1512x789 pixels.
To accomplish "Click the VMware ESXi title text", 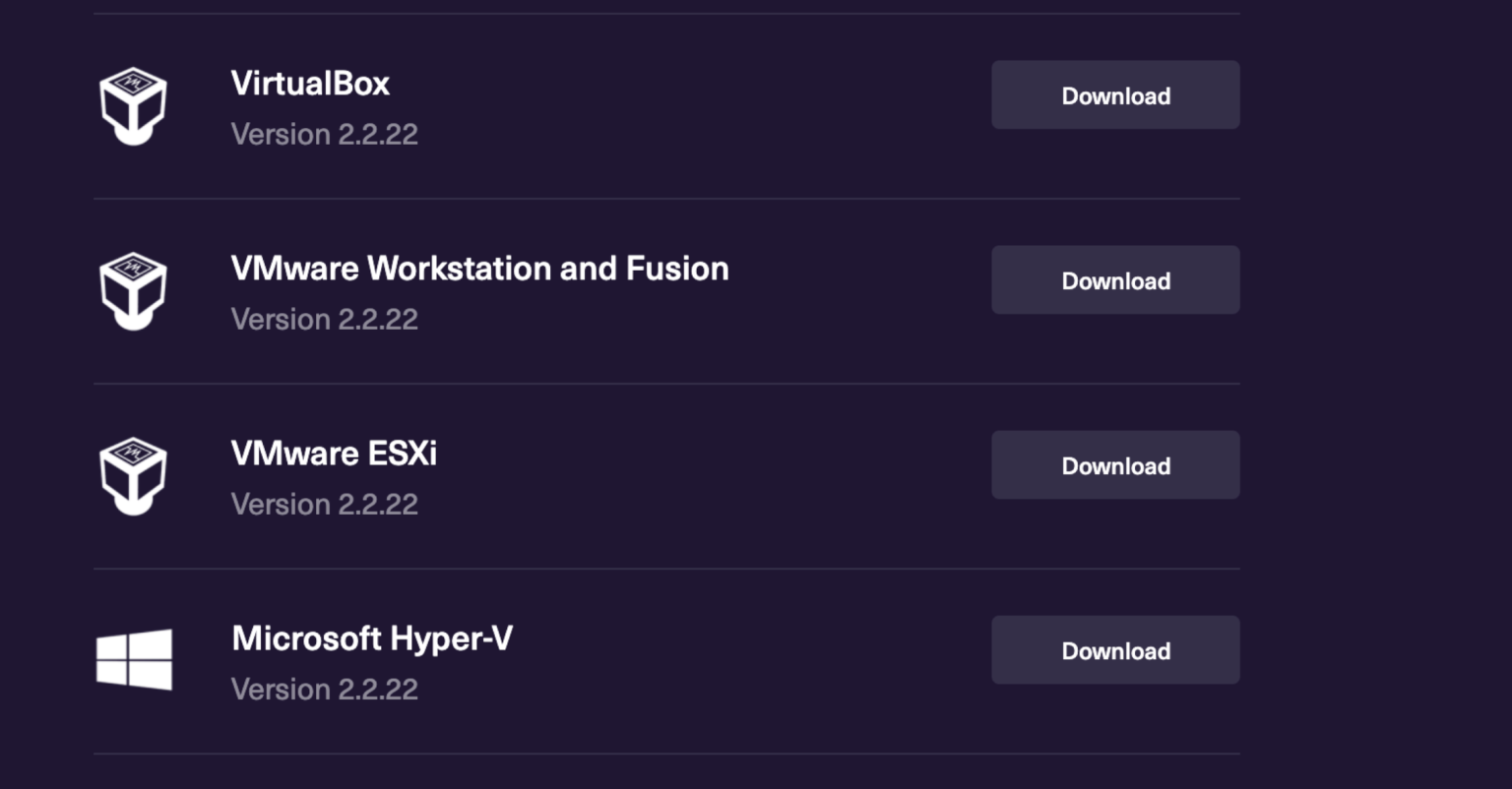I will (334, 454).
